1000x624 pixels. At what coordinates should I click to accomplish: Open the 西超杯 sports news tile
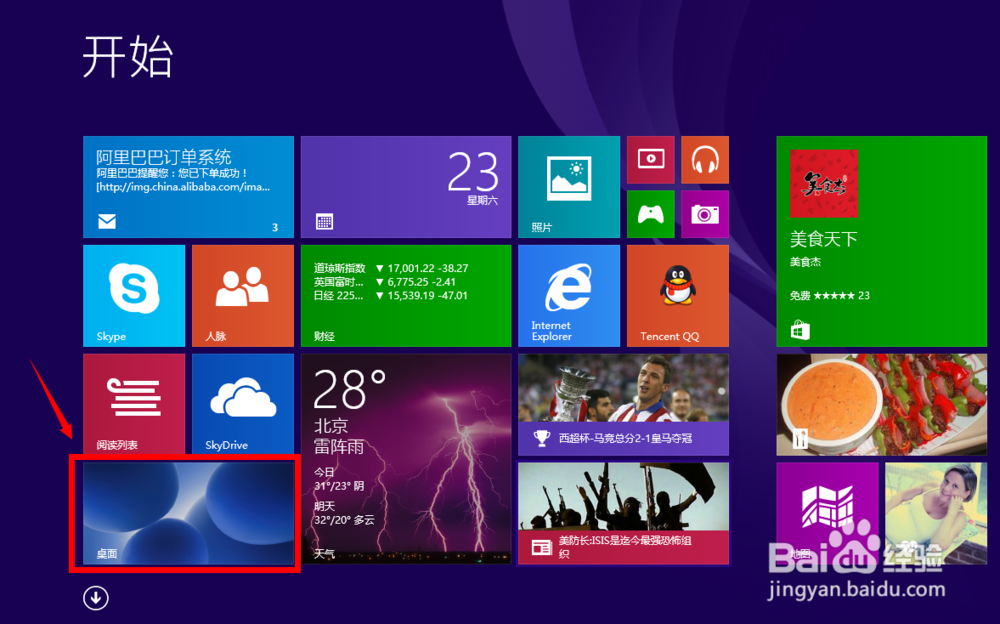point(622,404)
